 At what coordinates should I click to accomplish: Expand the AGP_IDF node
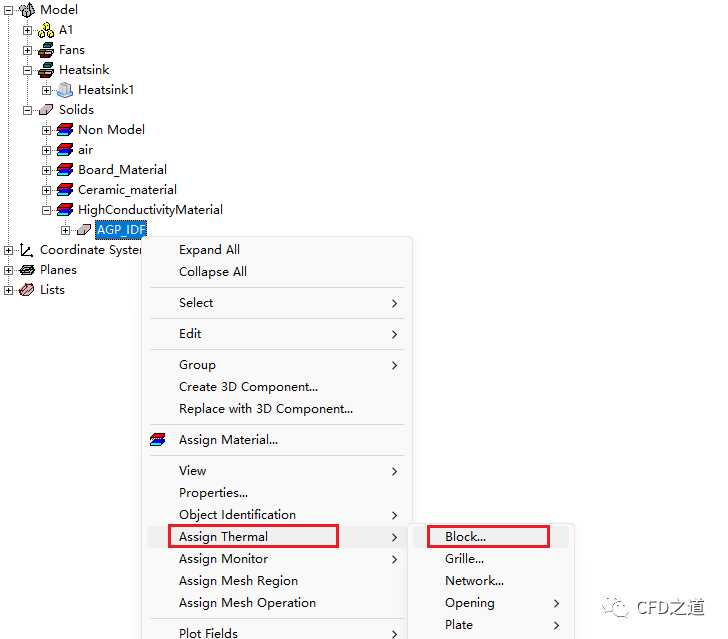click(x=65, y=230)
